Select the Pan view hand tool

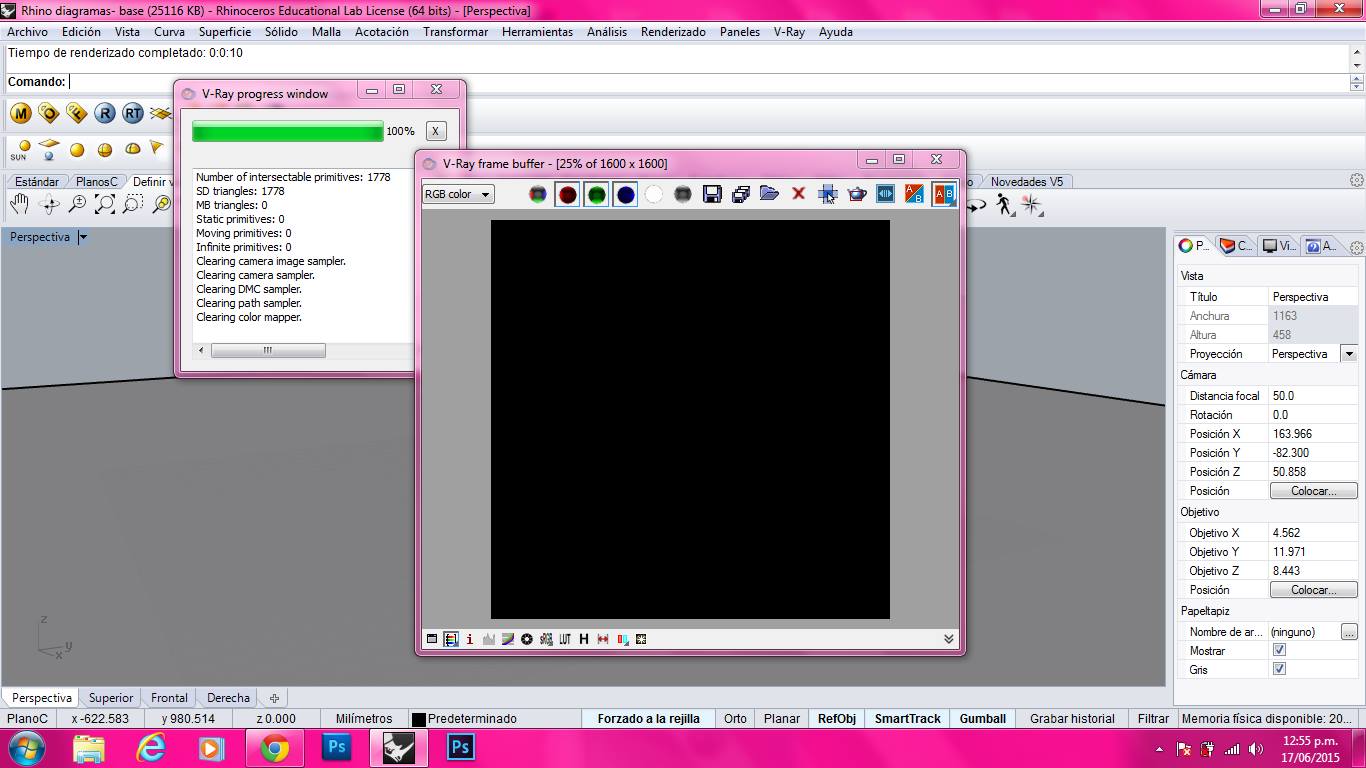click(20, 204)
